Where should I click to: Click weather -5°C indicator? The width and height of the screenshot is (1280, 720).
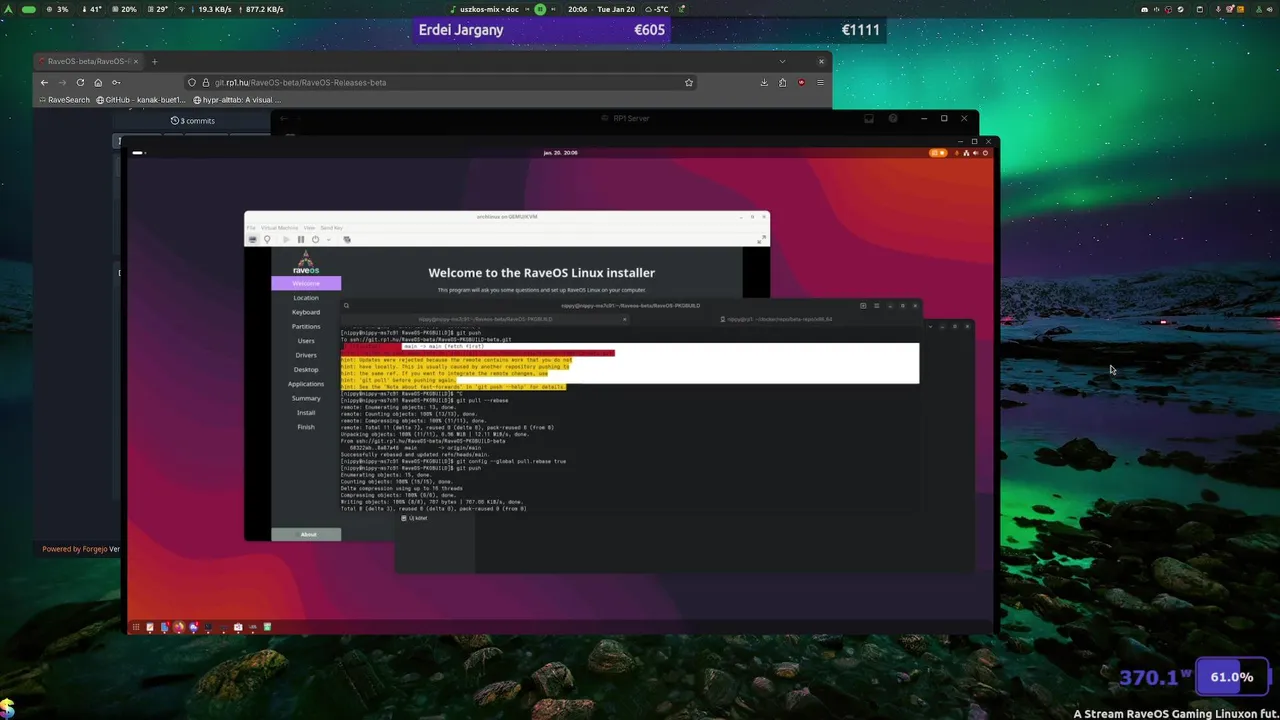coord(656,9)
